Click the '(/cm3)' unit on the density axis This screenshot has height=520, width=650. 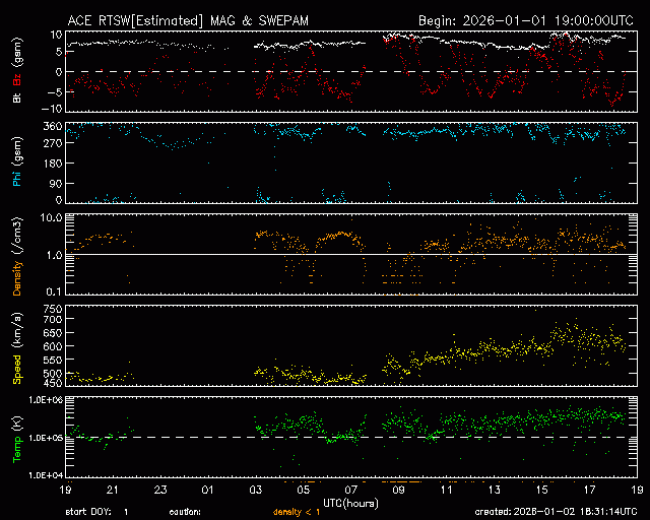click(17, 235)
